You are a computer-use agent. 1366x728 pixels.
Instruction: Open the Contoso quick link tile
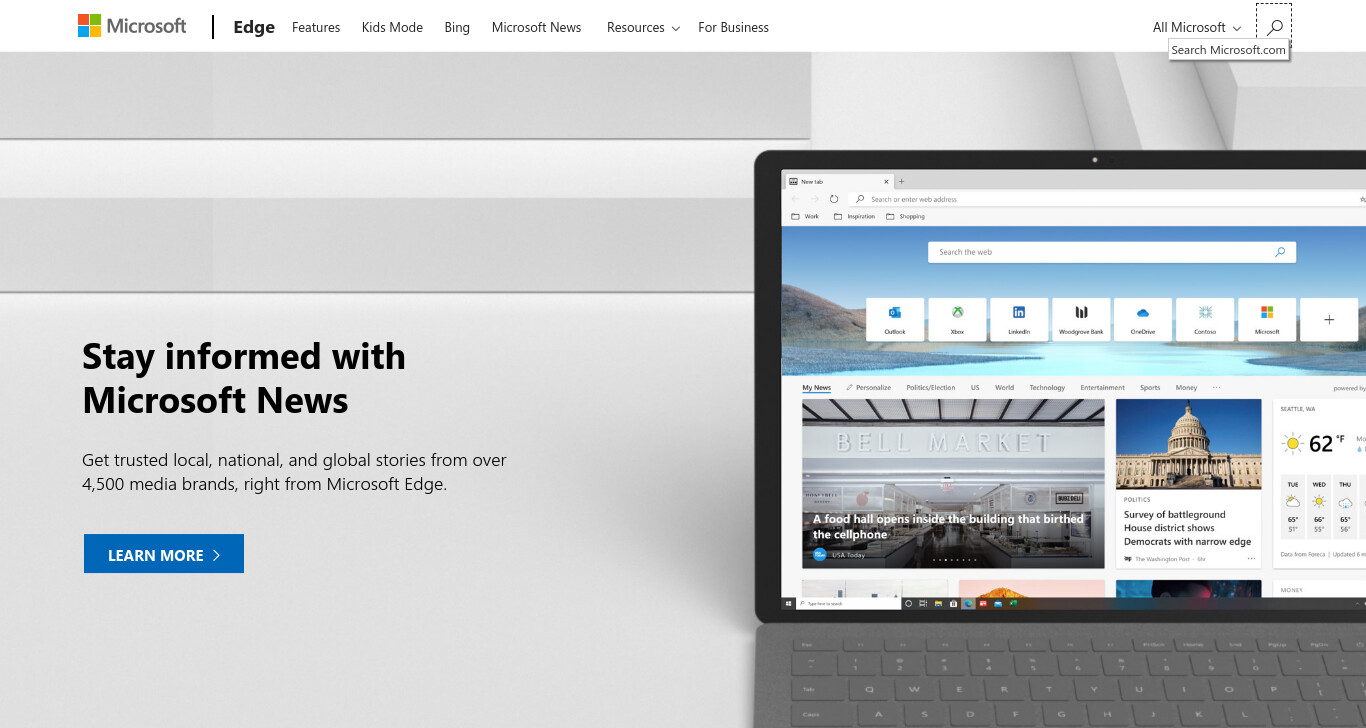tap(1205, 319)
